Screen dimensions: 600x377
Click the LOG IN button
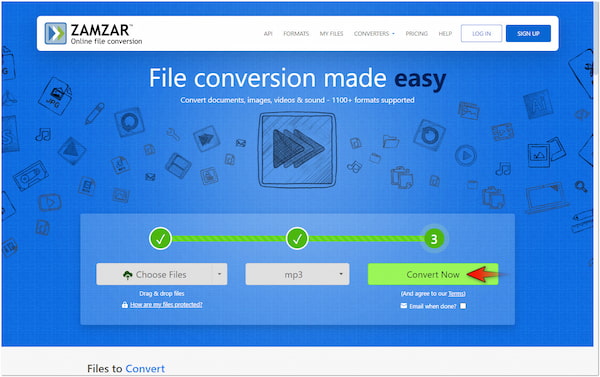[481, 34]
